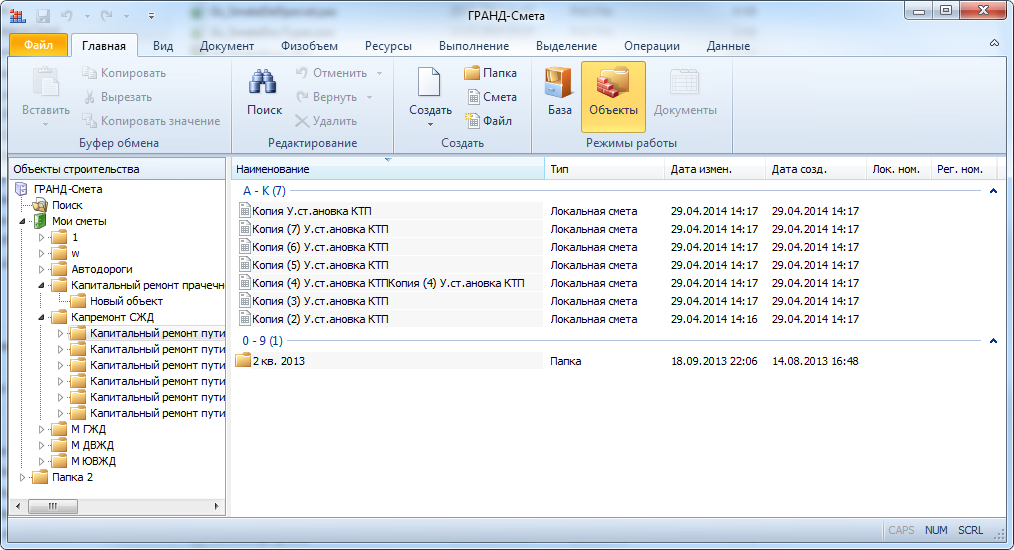Expand the М ГЖД tree node
Image resolution: width=1014 pixels, height=550 pixels.
(41, 429)
